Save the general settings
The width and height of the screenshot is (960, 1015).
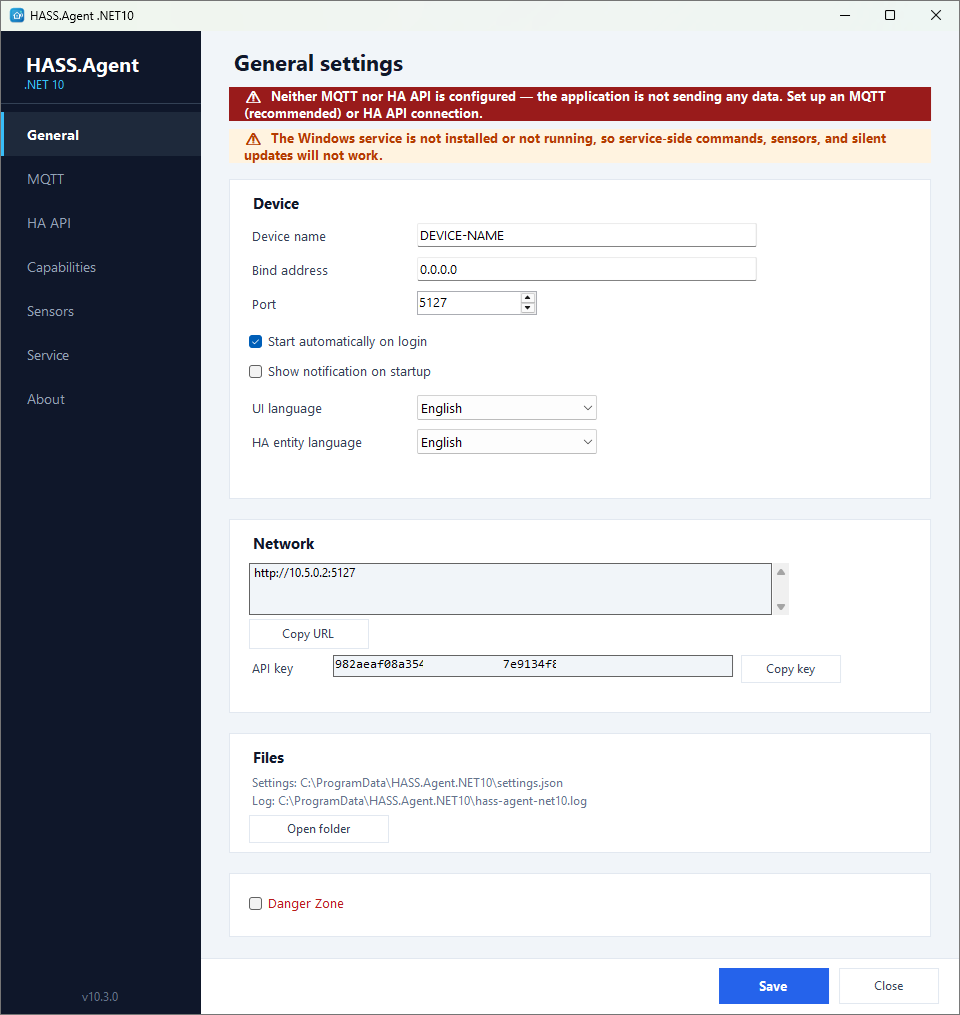click(x=774, y=986)
